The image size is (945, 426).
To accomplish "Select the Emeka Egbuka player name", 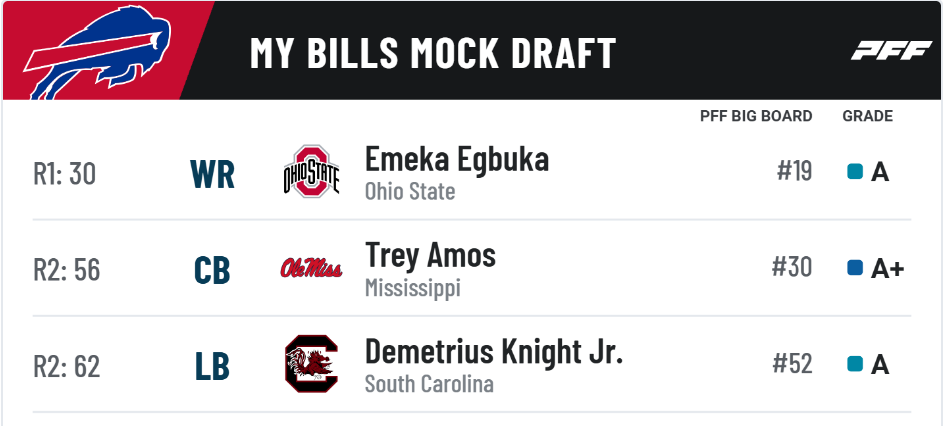I will (x=457, y=160).
